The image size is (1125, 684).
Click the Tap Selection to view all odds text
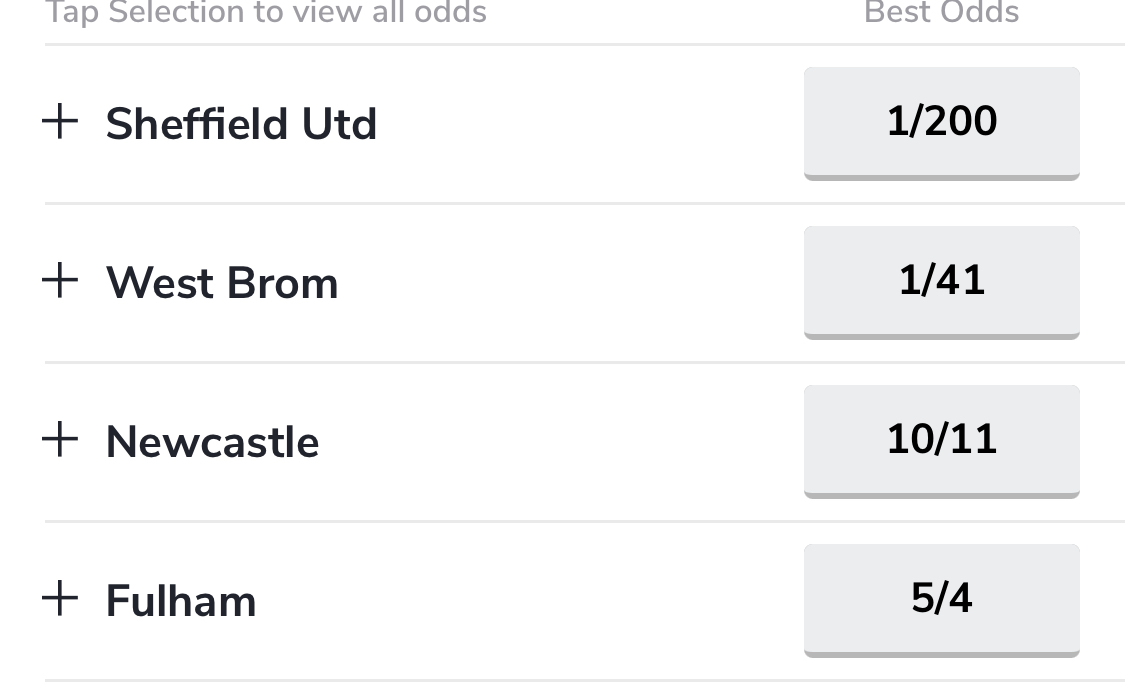click(266, 12)
